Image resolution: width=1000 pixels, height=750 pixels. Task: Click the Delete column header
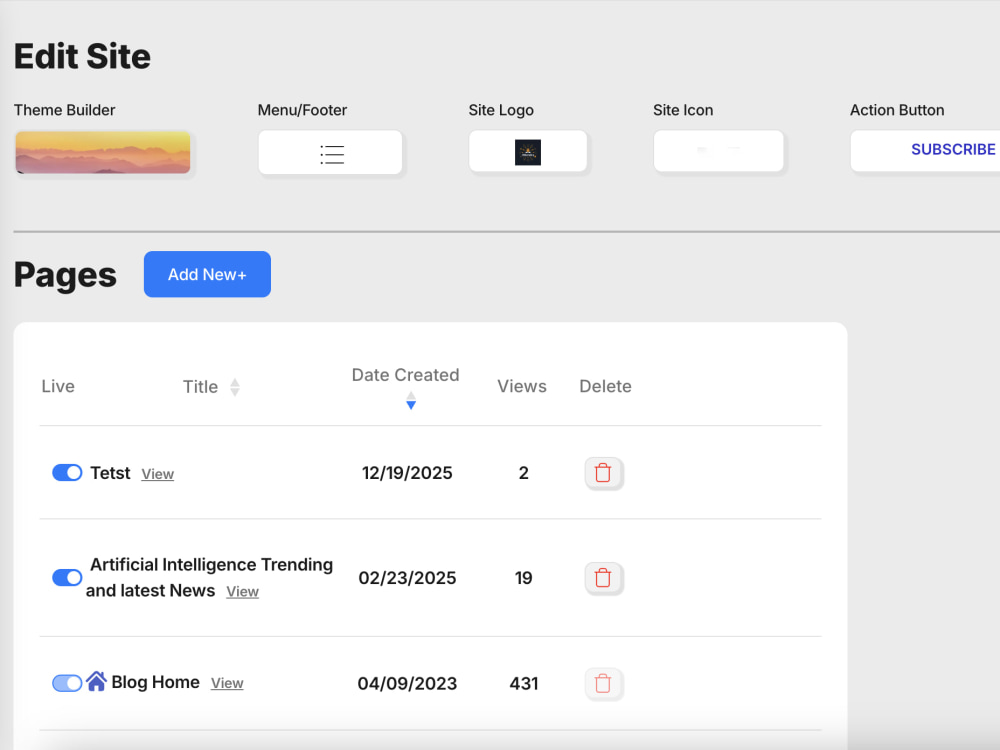click(605, 386)
